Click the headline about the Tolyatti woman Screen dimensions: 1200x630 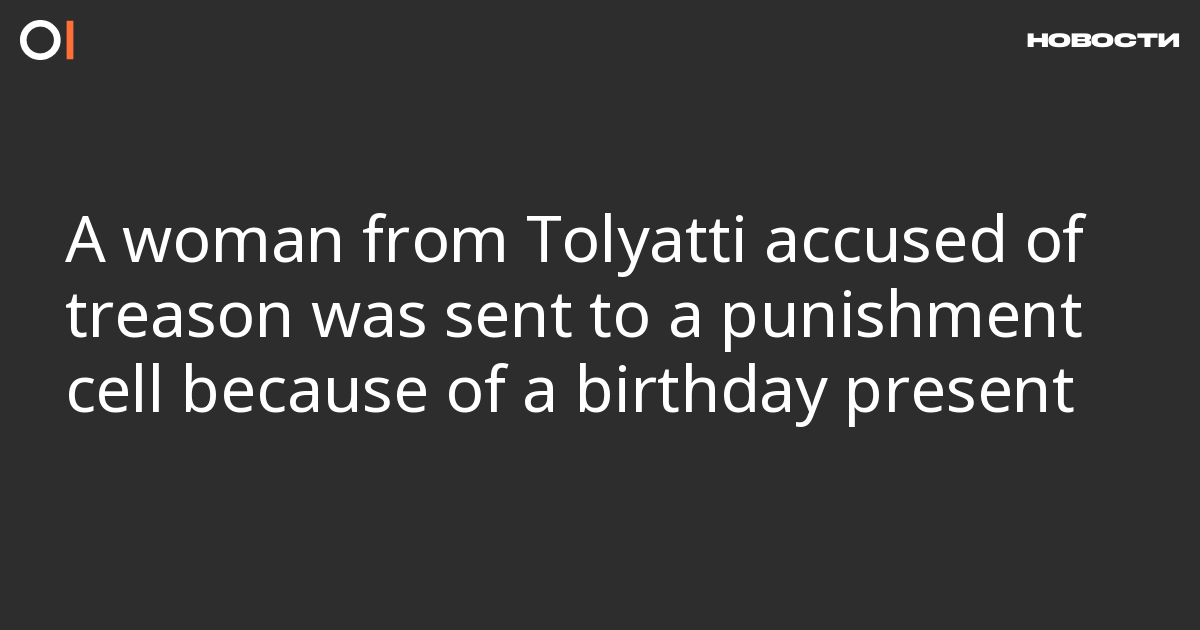(x=575, y=317)
